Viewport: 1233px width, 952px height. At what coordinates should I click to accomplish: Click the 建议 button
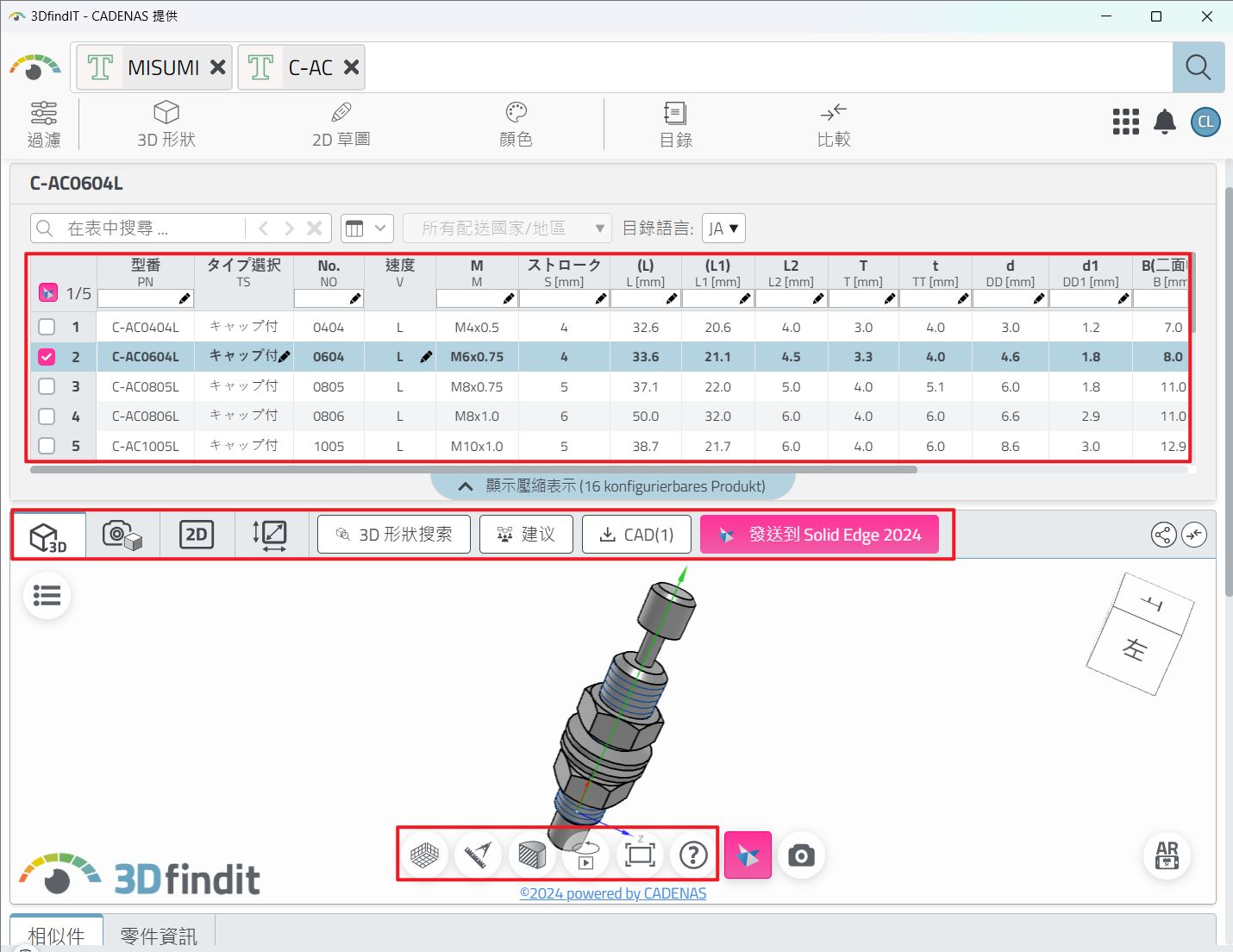click(526, 535)
